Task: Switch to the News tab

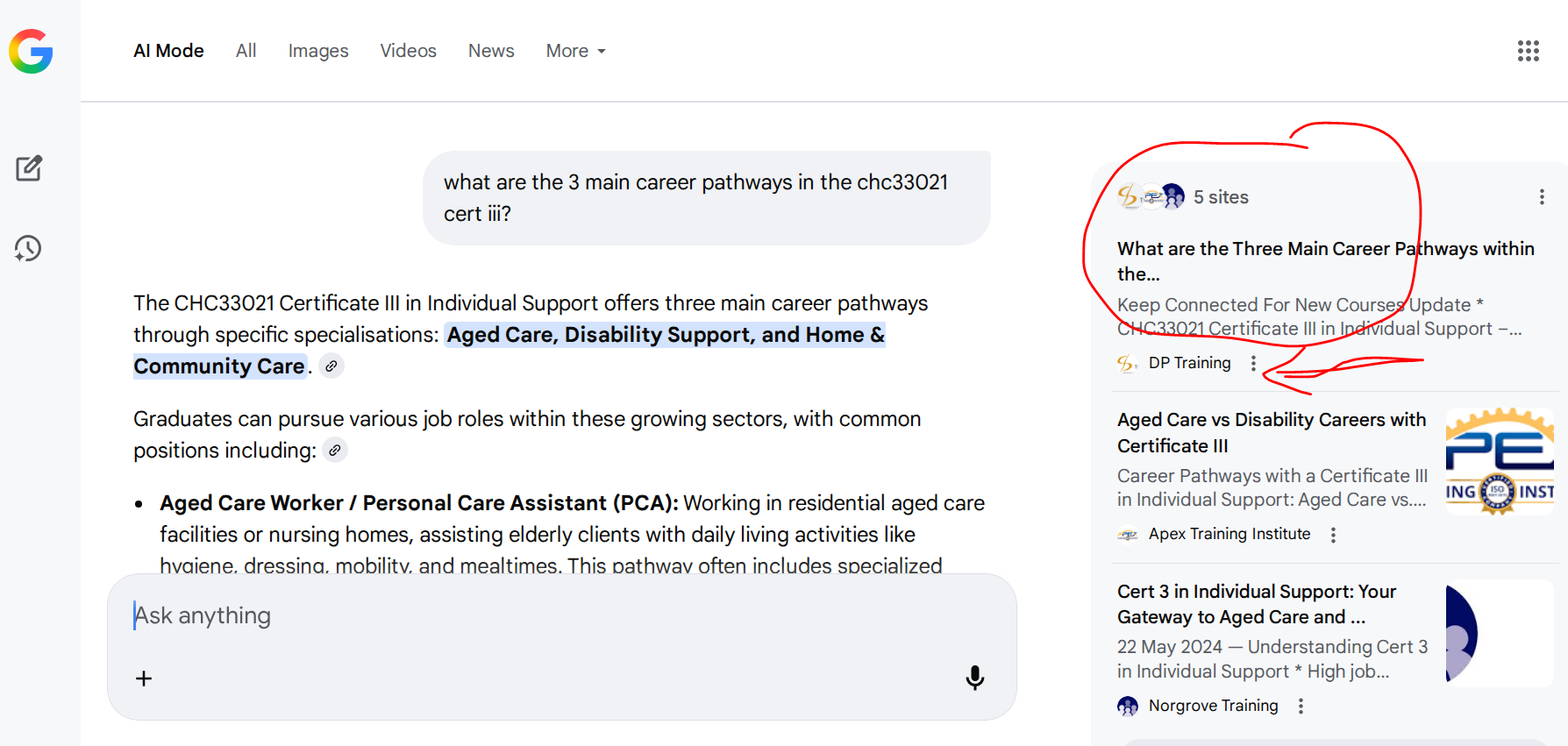Action: [491, 51]
